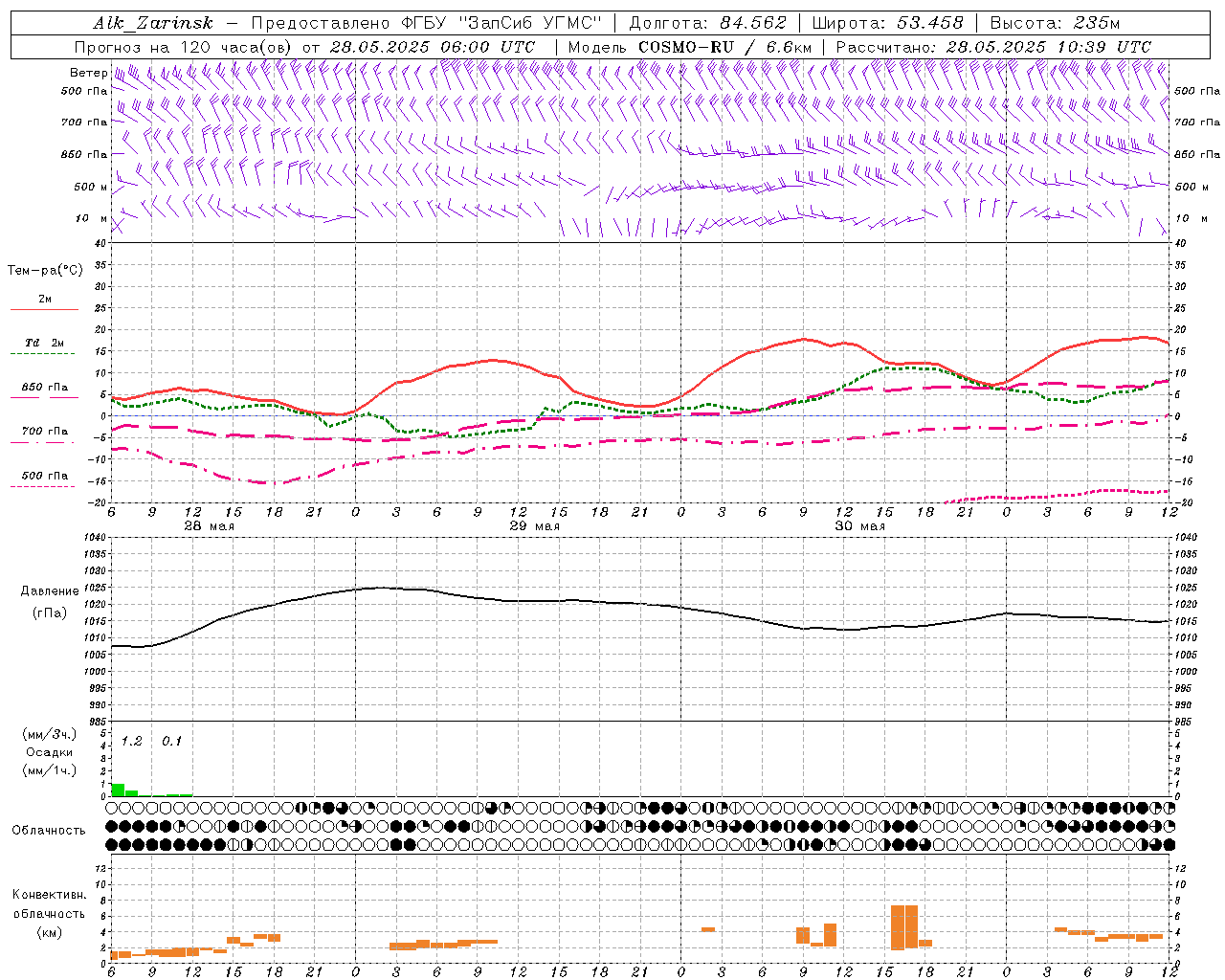1225x980 pixels.
Task: Click the station title Alk_Zarinsk
Action: 153,23
